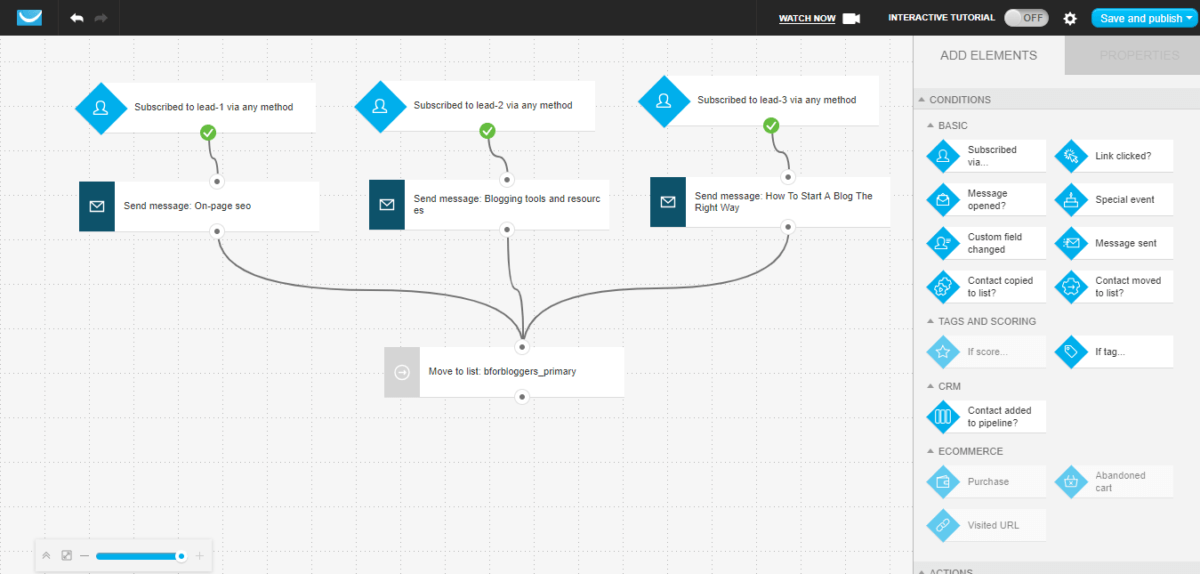Click the fit-to-screen icon
This screenshot has width=1200, height=574.
[66, 556]
